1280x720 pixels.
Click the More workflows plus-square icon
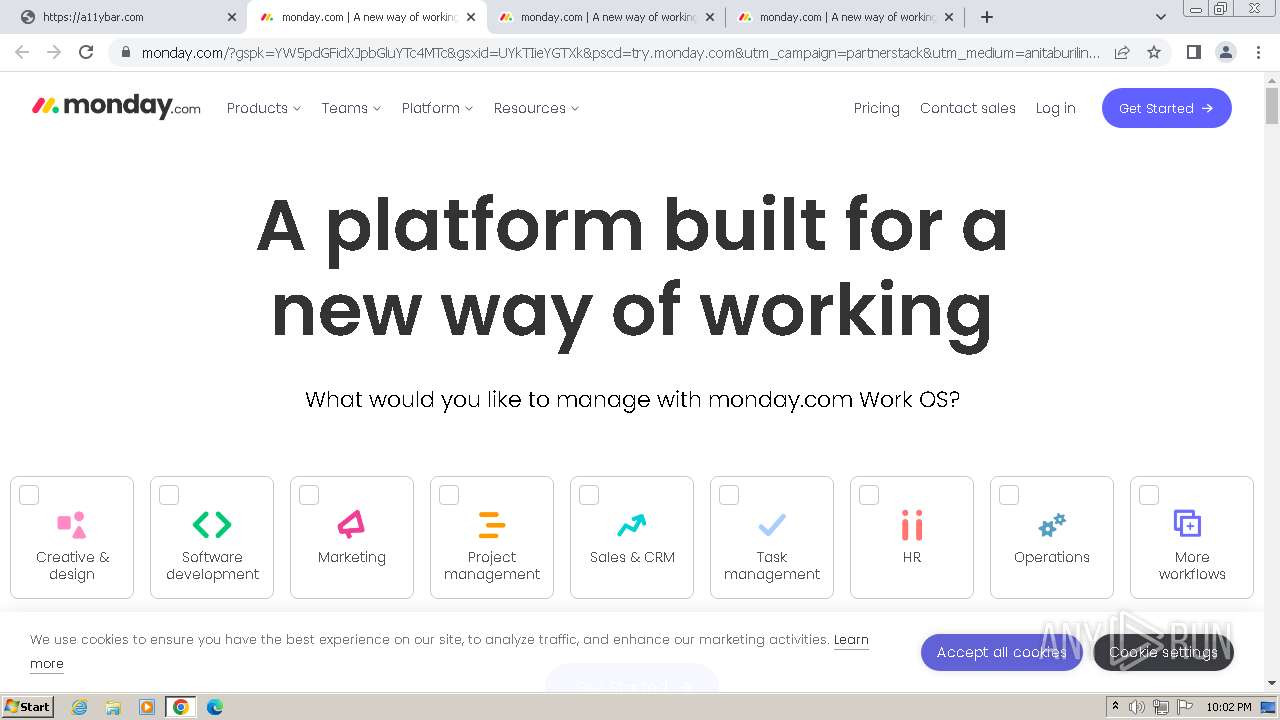click(x=1187, y=523)
